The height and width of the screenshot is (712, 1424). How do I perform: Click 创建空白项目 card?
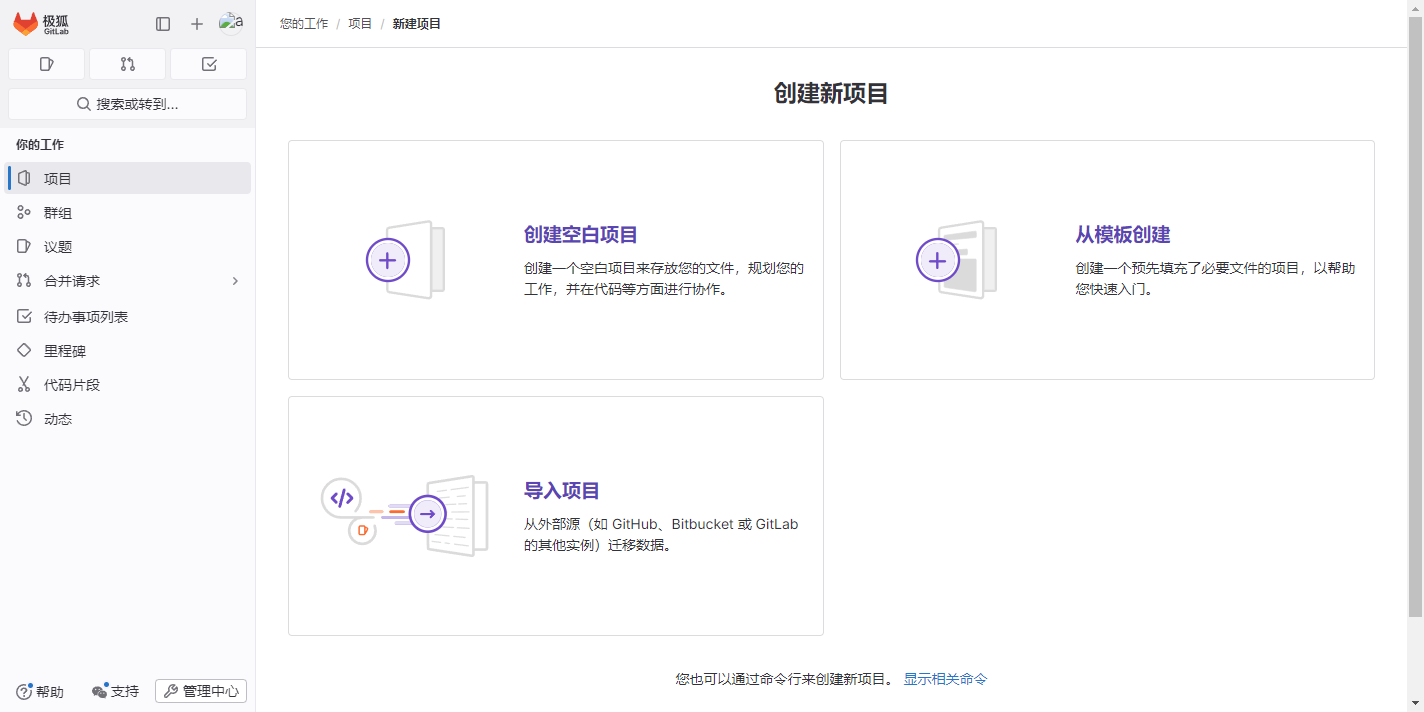555,260
